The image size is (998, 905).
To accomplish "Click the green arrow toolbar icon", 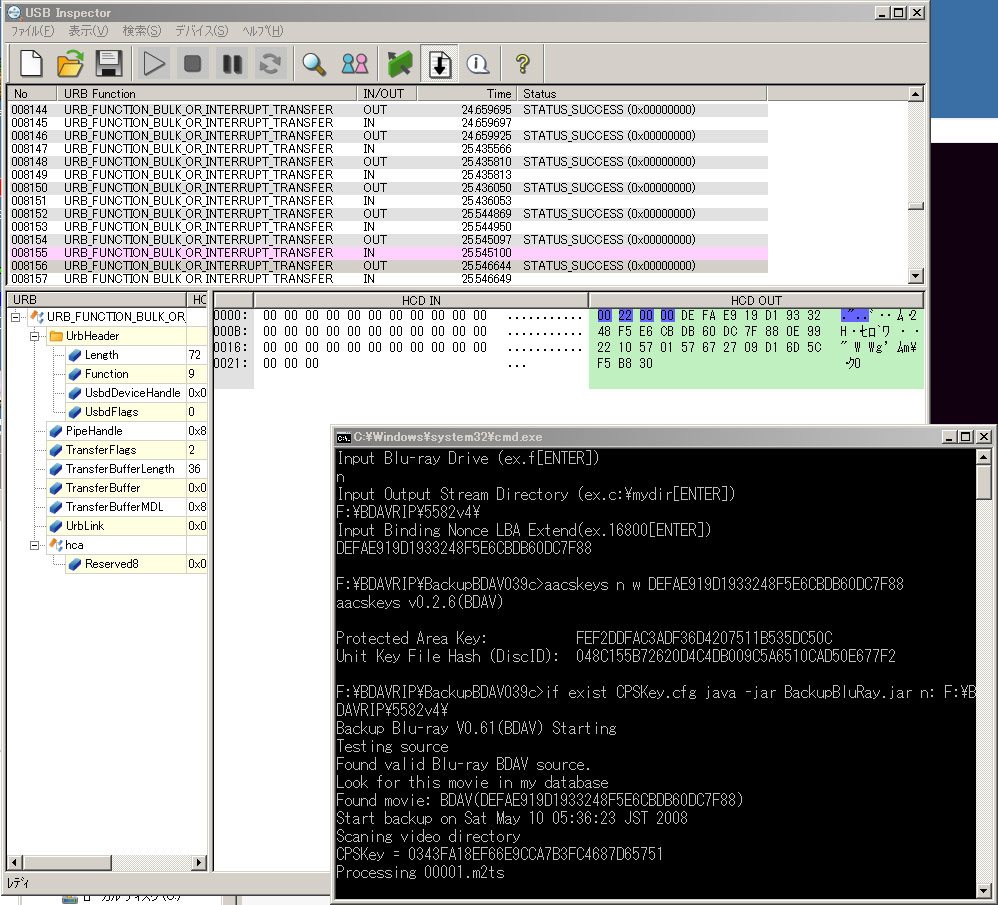I will [x=400, y=64].
